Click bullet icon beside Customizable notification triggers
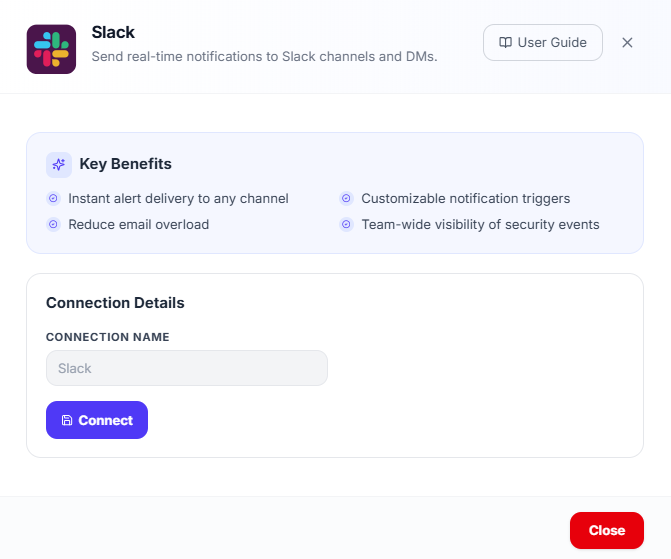This screenshot has height=559, width=671. coord(346,198)
